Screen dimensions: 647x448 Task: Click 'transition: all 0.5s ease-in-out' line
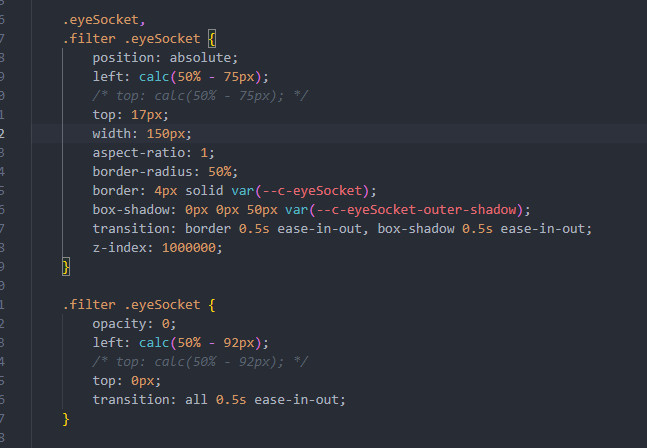tap(219, 399)
